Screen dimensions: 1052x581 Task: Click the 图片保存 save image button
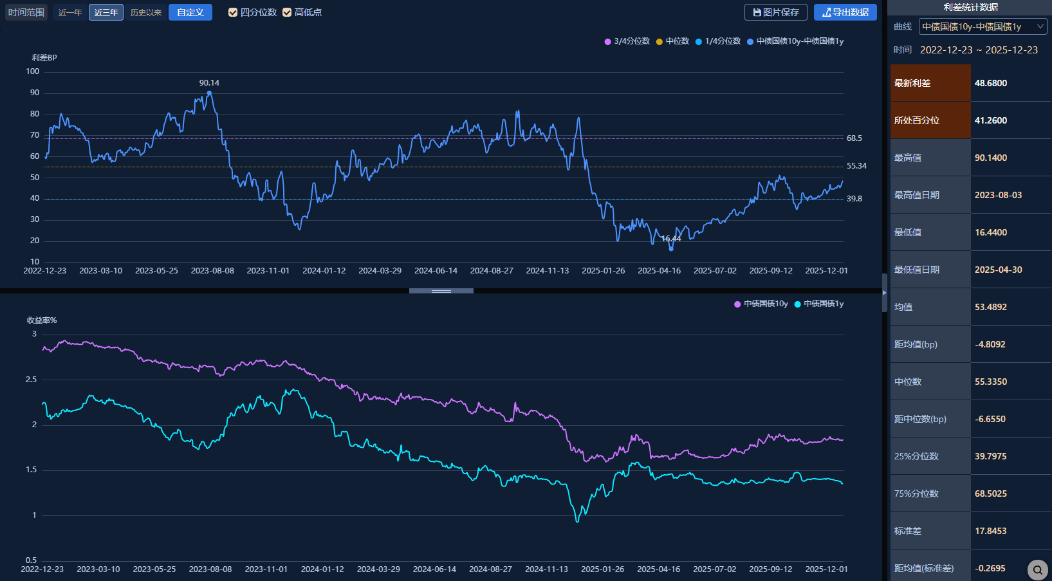pyautogui.click(x=775, y=12)
